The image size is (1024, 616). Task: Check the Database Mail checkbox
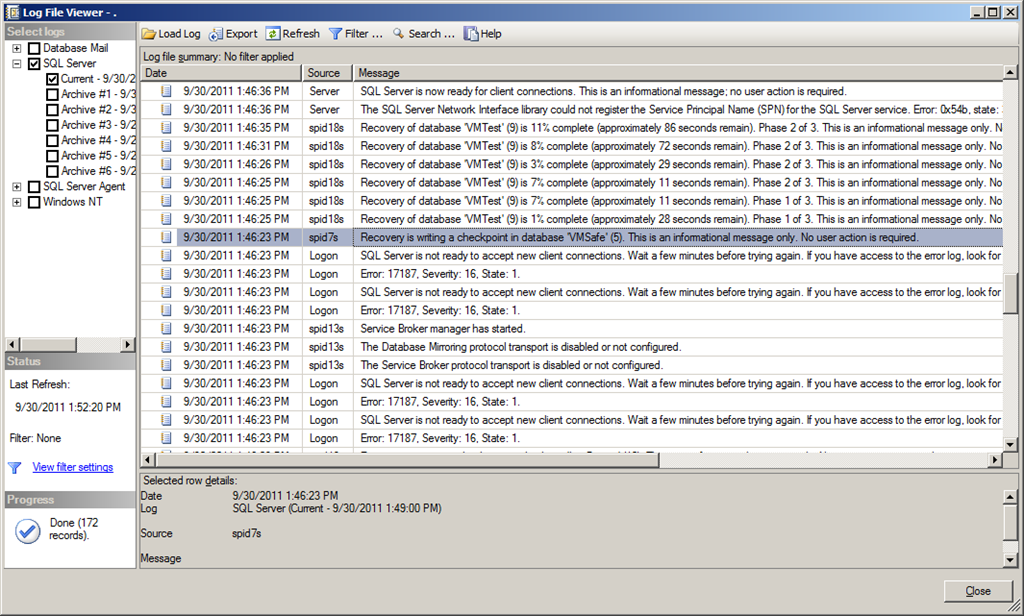click(x=35, y=48)
